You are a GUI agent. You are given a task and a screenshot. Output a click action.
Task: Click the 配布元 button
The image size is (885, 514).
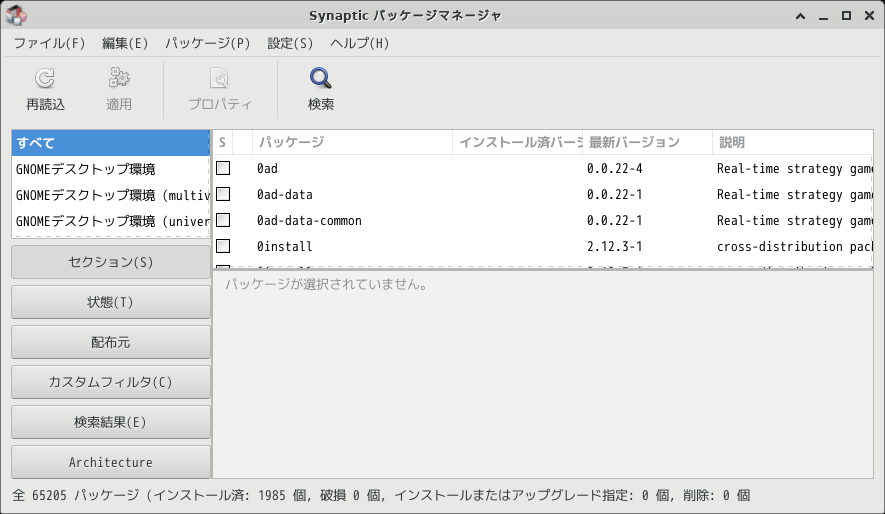[111, 342]
